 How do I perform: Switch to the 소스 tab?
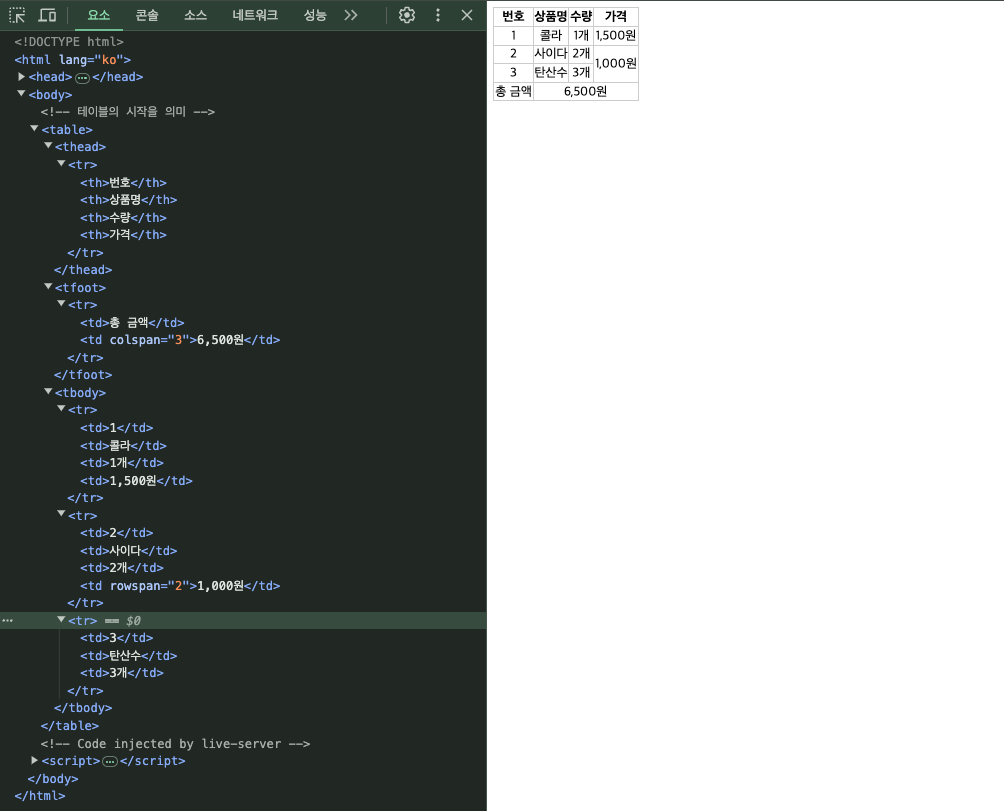(195, 15)
